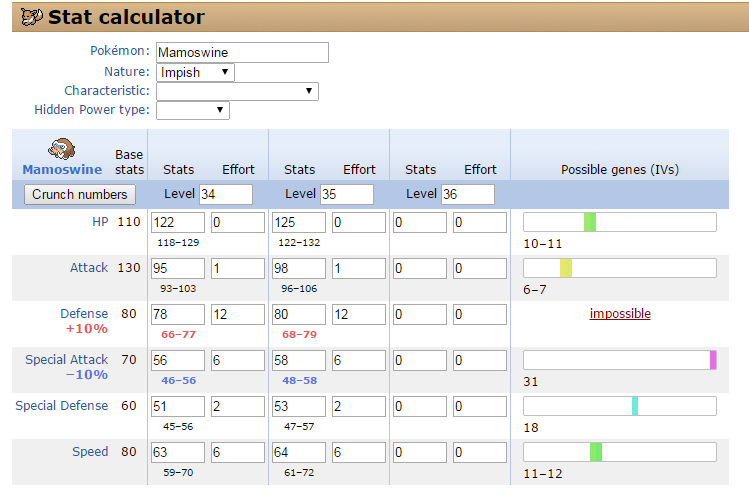Viewport: 749px width, 500px height.
Task: Open the Nature dropdown showing Impish
Action: tap(195, 73)
